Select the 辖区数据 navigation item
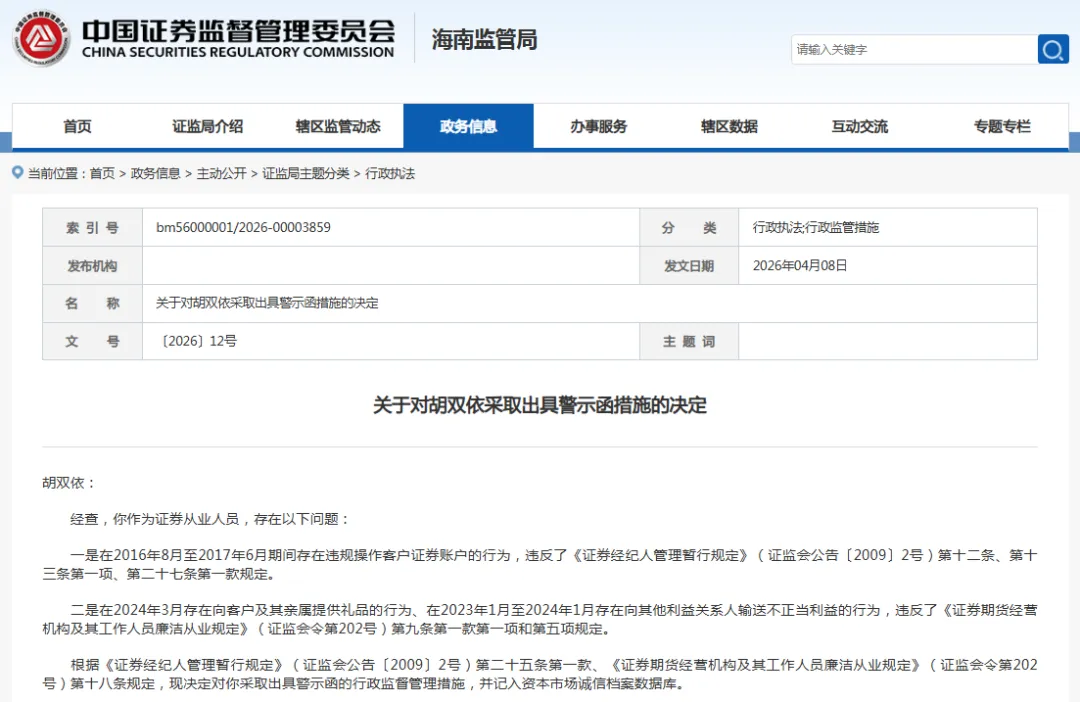This screenshot has height=702, width=1080. (729, 126)
